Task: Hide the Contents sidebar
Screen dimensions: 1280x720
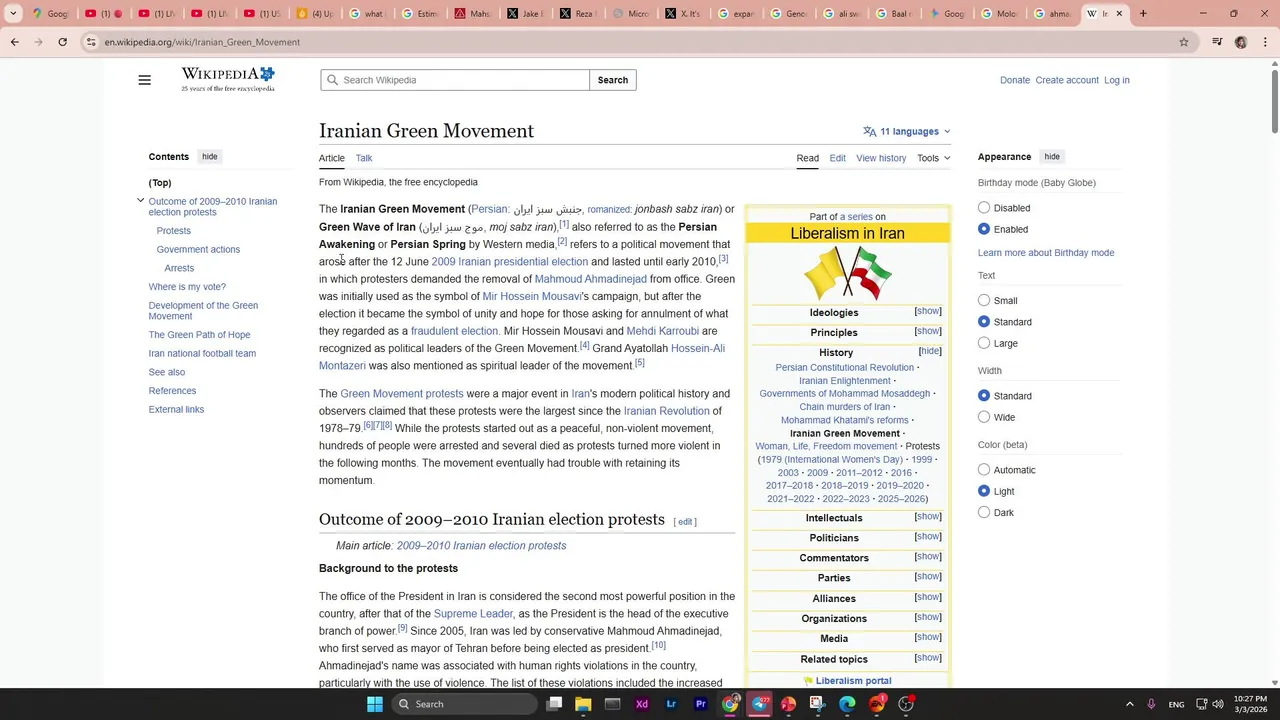Action: coord(209,157)
